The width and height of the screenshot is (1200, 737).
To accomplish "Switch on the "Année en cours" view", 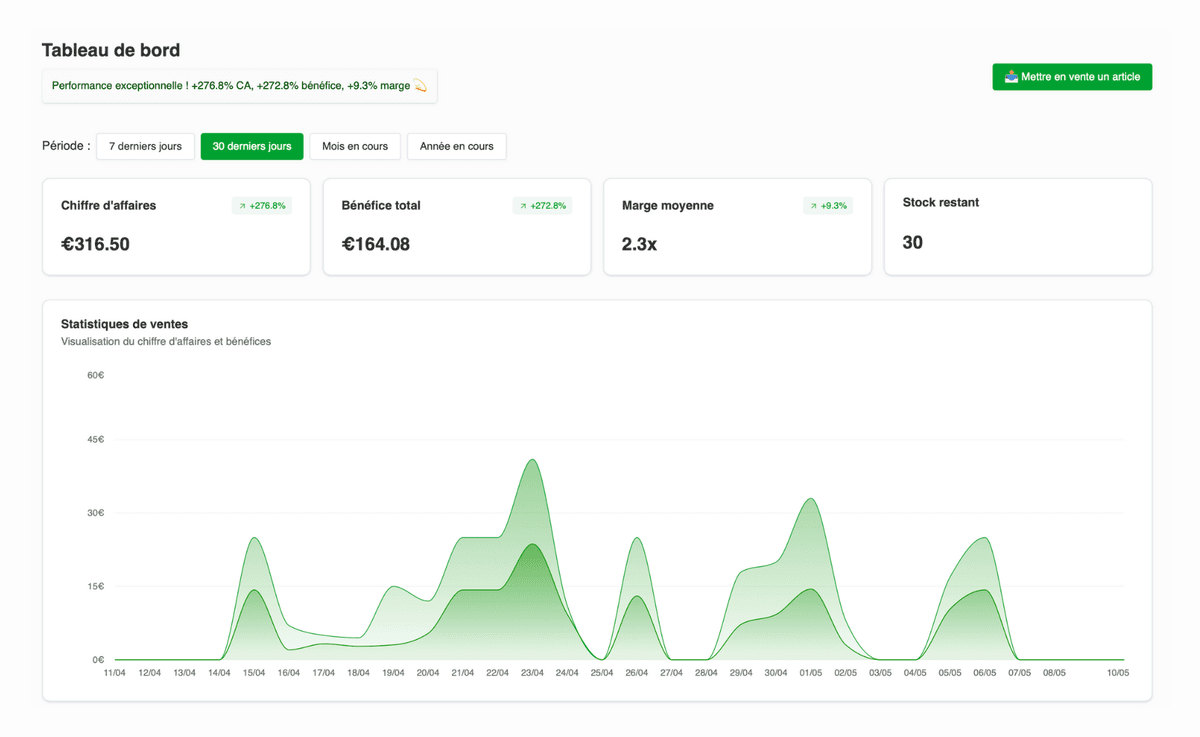I will tap(457, 146).
